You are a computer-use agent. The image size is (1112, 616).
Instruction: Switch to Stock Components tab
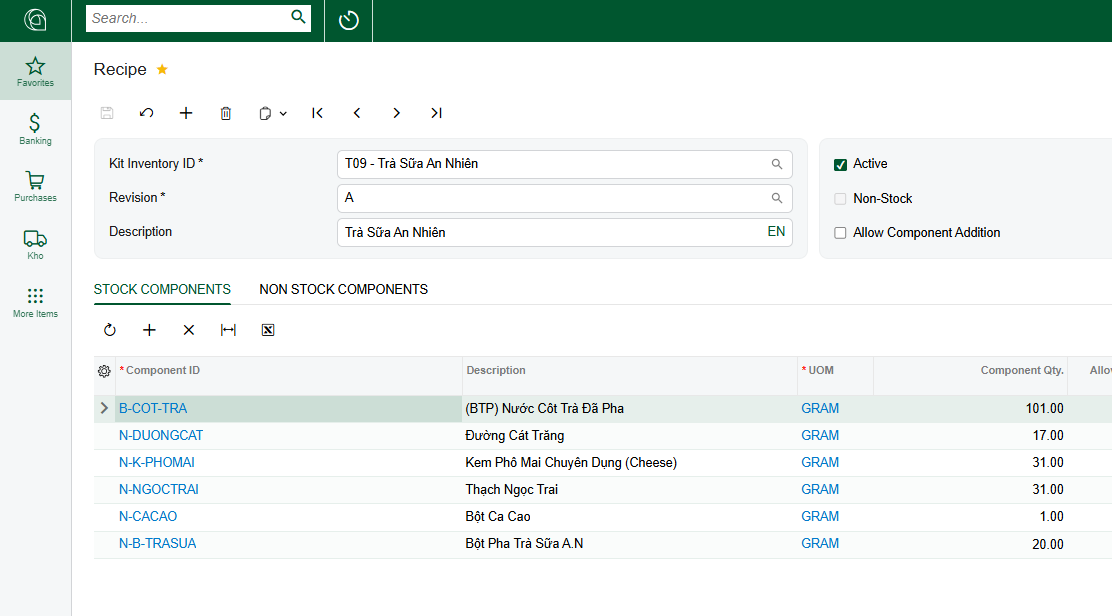[162, 289]
